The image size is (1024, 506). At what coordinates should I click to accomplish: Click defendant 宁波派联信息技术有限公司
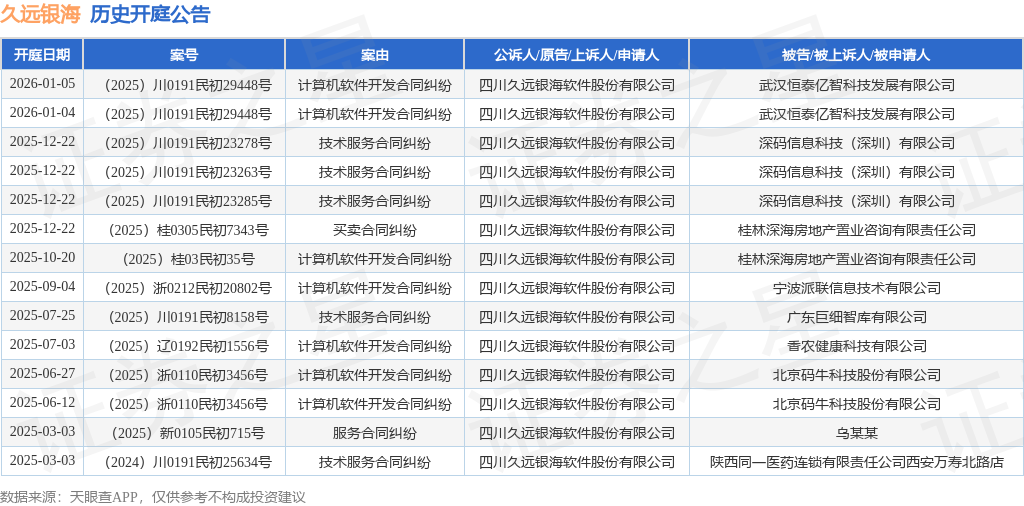click(856, 288)
